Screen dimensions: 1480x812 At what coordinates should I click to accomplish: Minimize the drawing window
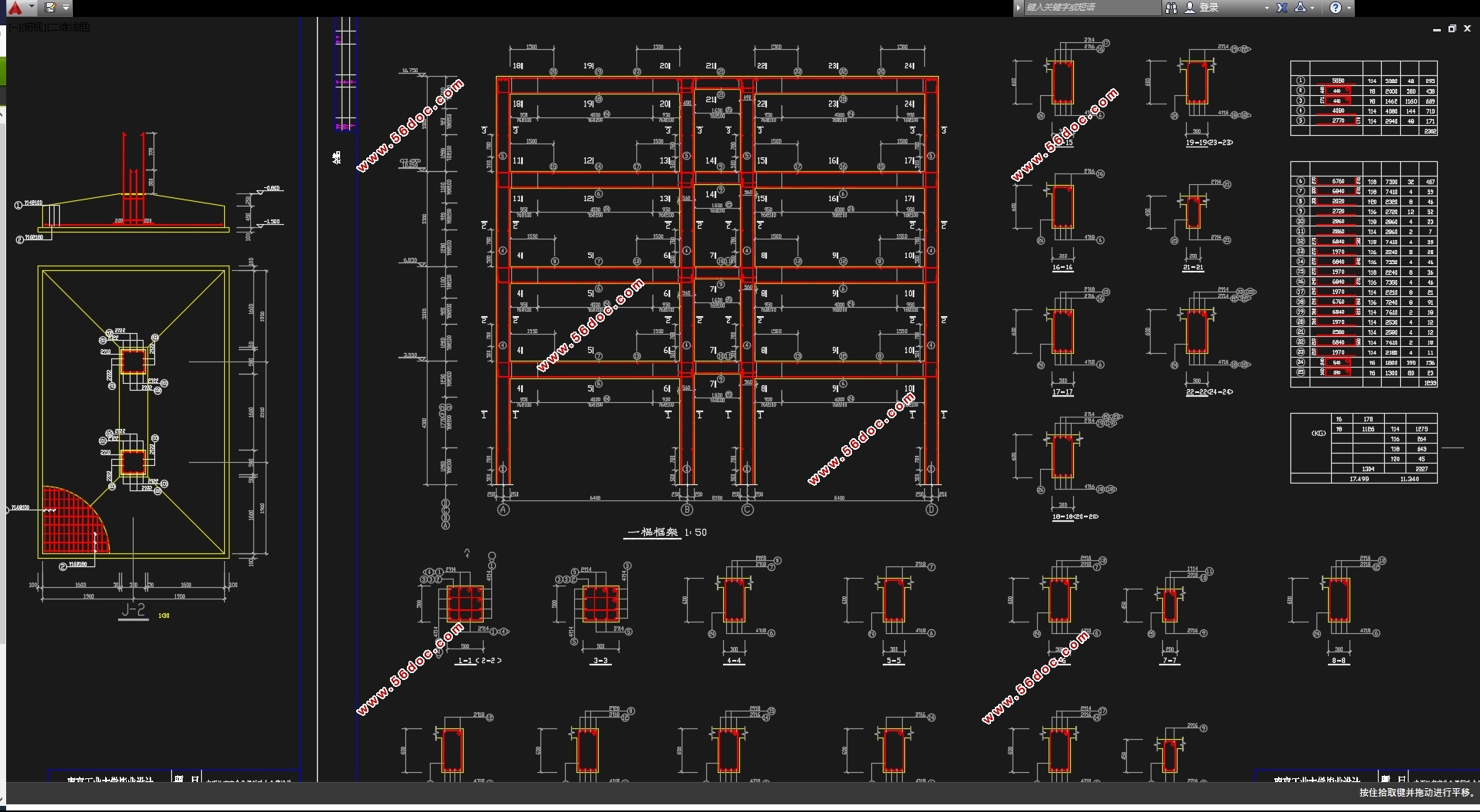tap(1436, 28)
